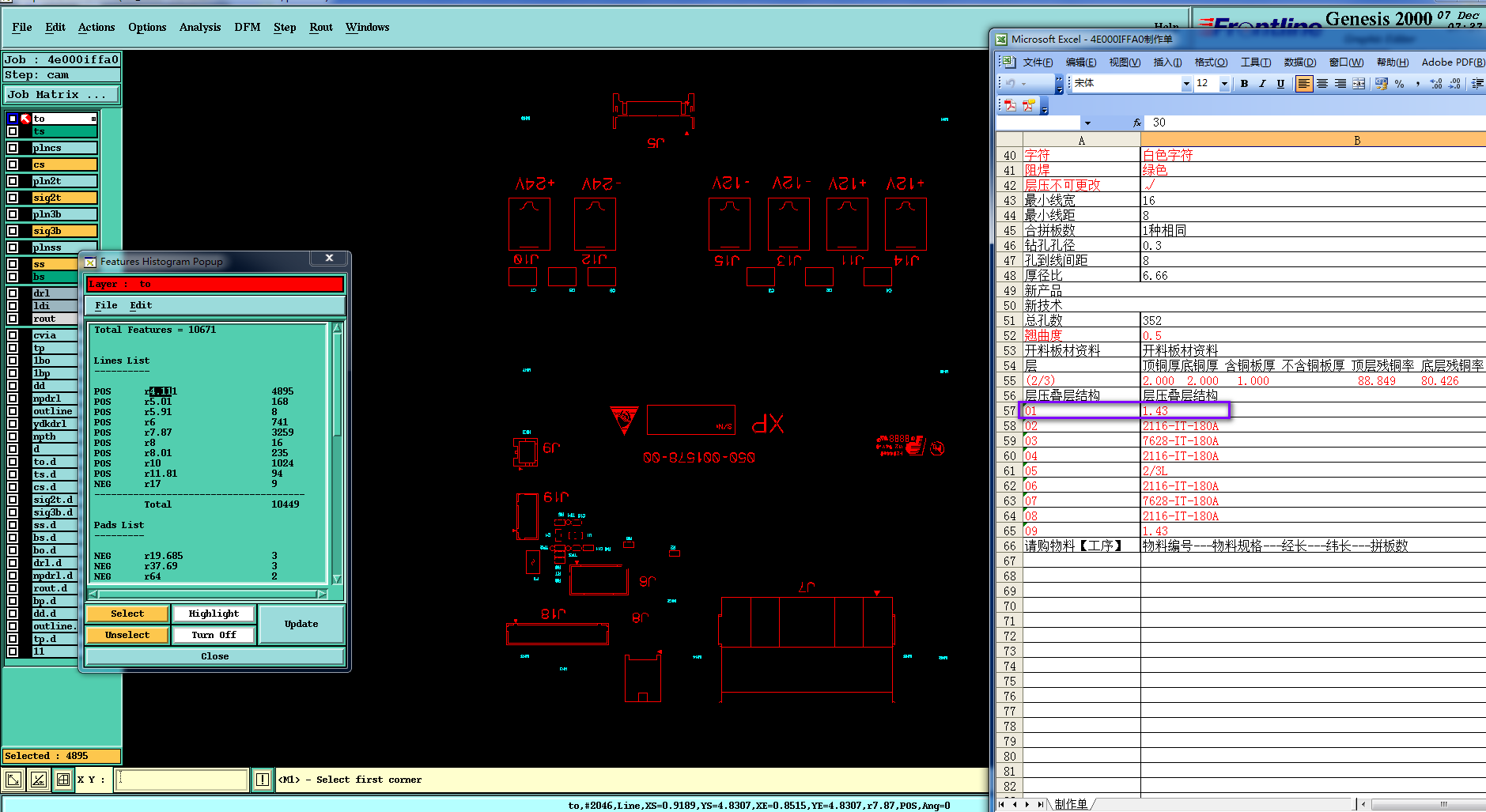Click the Excel Bold formatting icon

click(x=1244, y=84)
